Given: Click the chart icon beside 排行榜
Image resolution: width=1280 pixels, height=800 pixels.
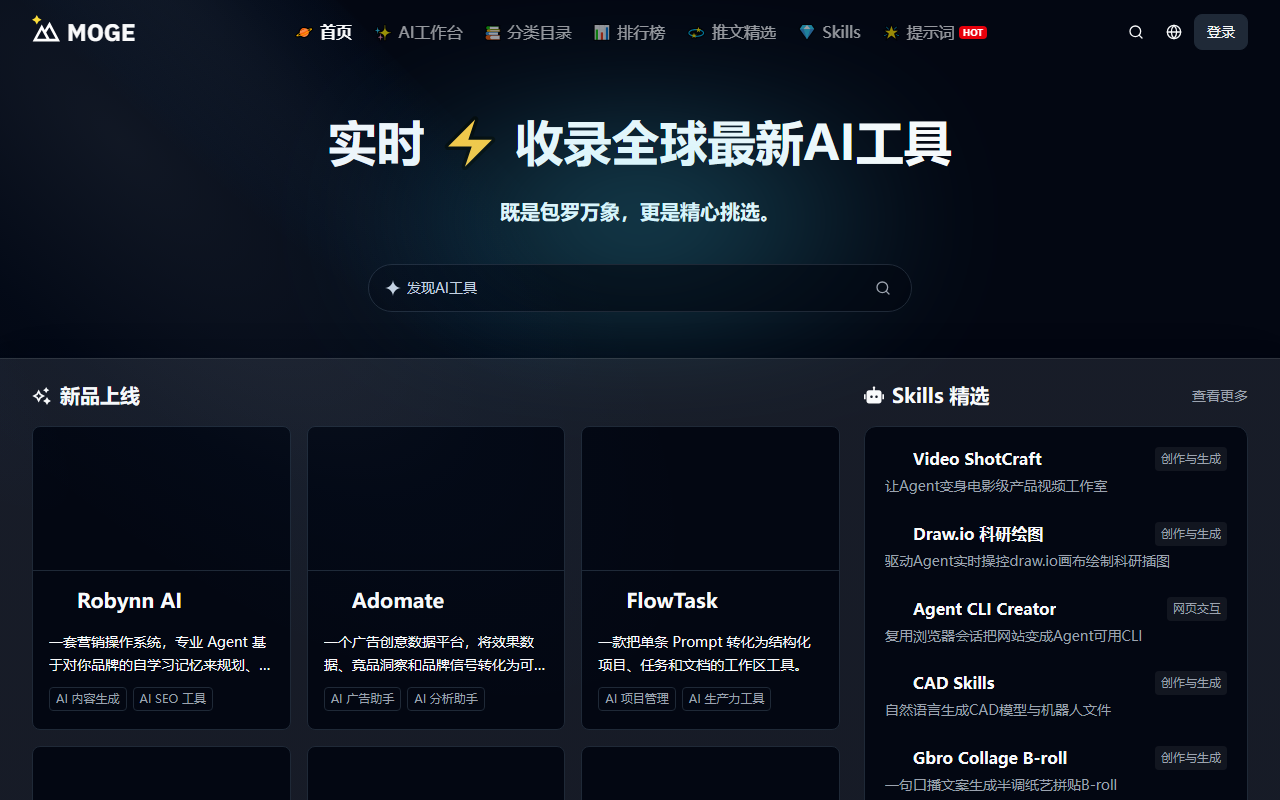Looking at the screenshot, I should [602, 32].
